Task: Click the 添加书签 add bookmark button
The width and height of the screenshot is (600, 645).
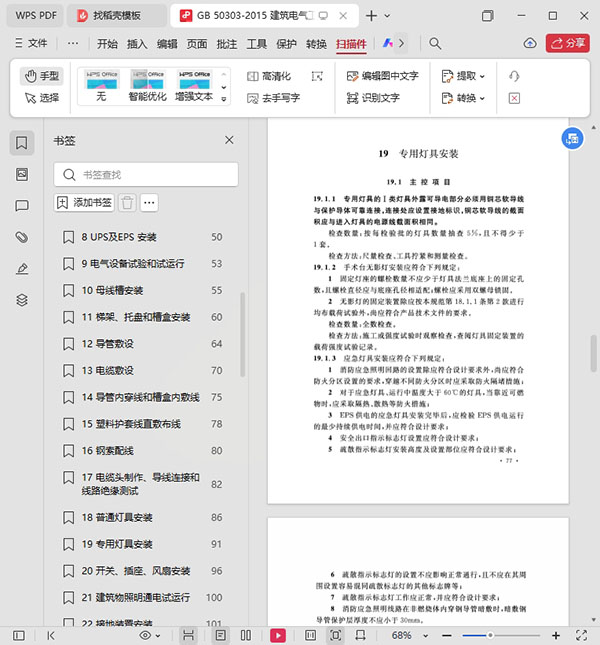Action: (84, 202)
